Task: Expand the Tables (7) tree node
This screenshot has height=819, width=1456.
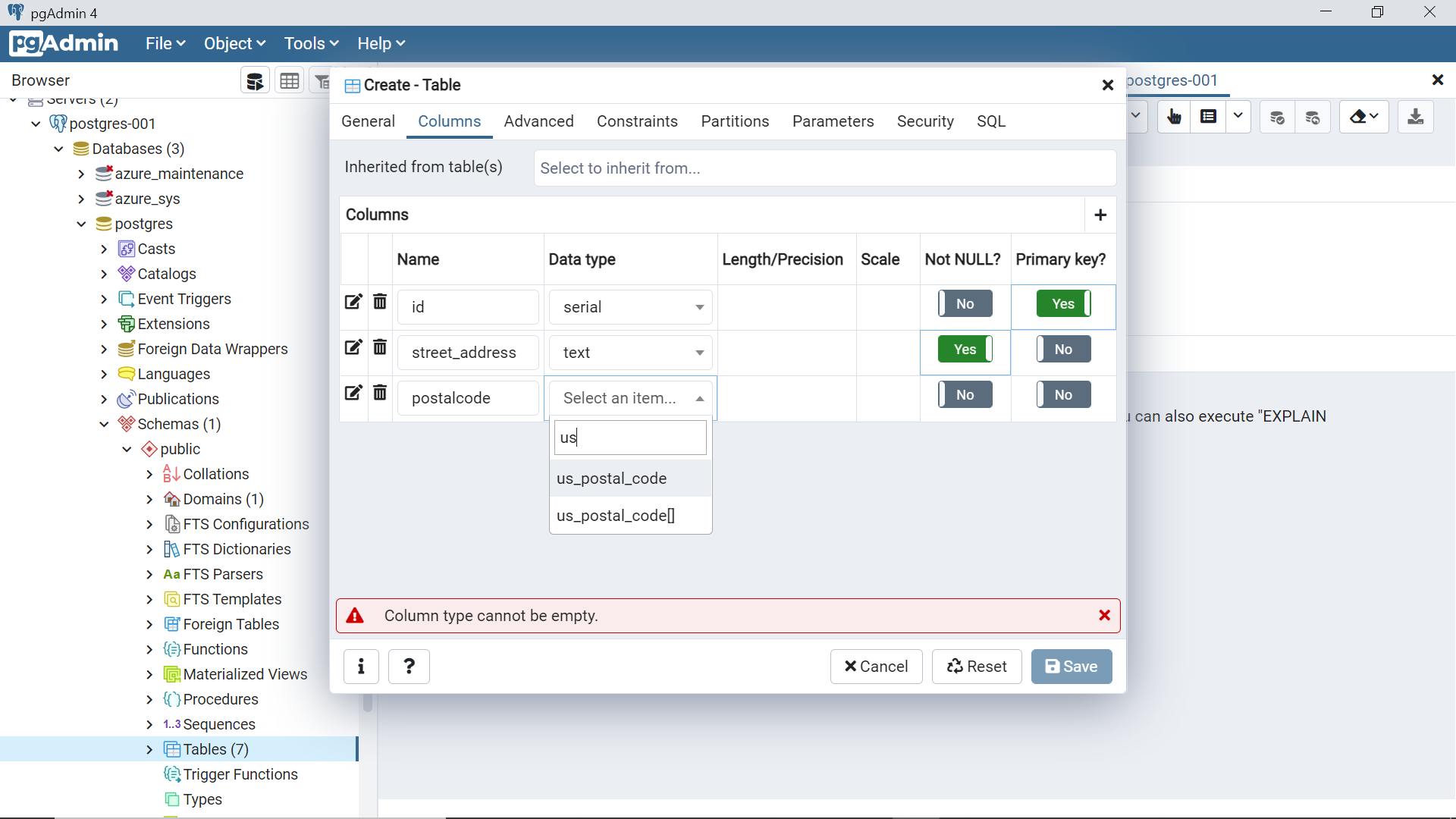Action: pos(149,749)
